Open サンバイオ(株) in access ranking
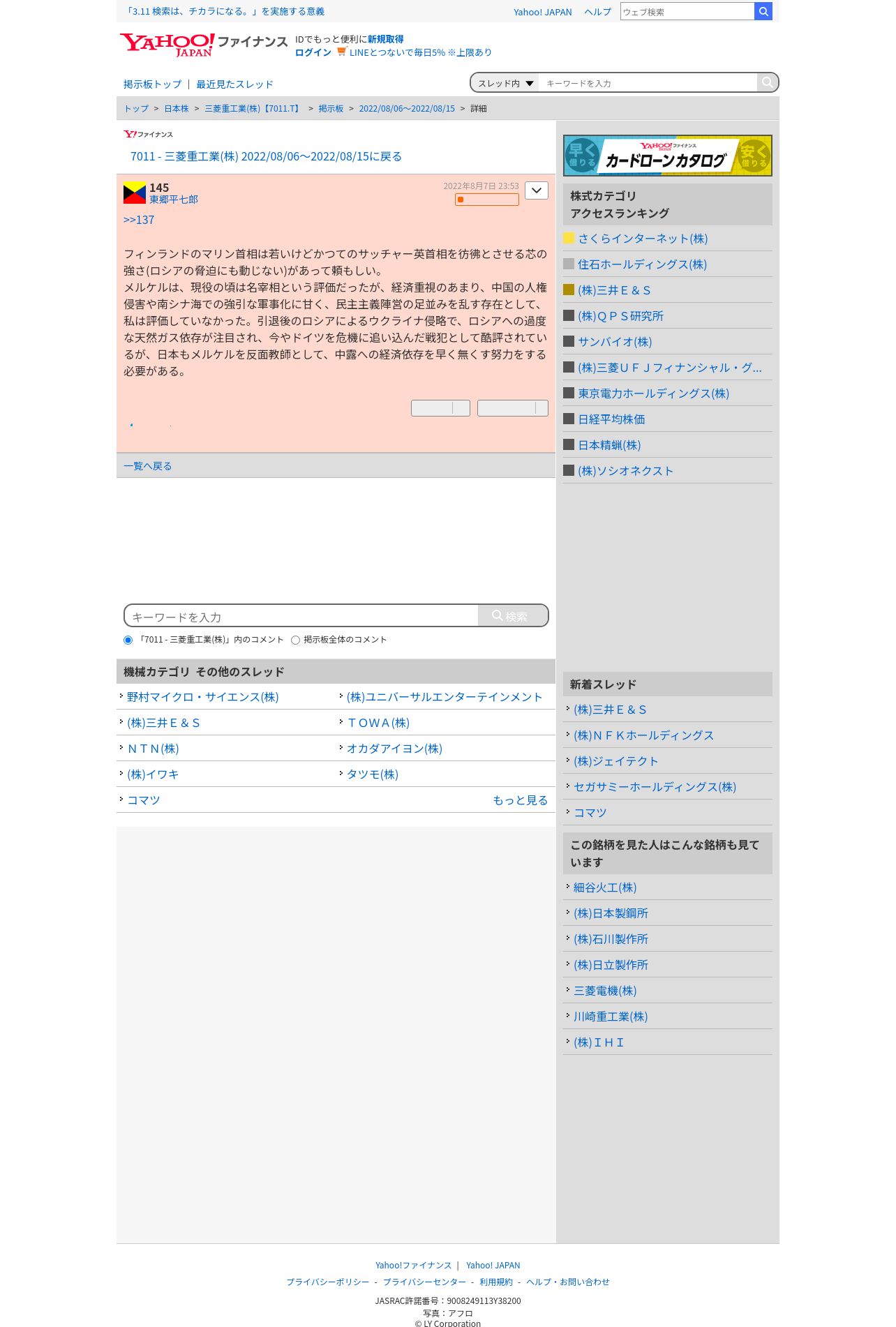The image size is (896, 1327). click(x=615, y=342)
